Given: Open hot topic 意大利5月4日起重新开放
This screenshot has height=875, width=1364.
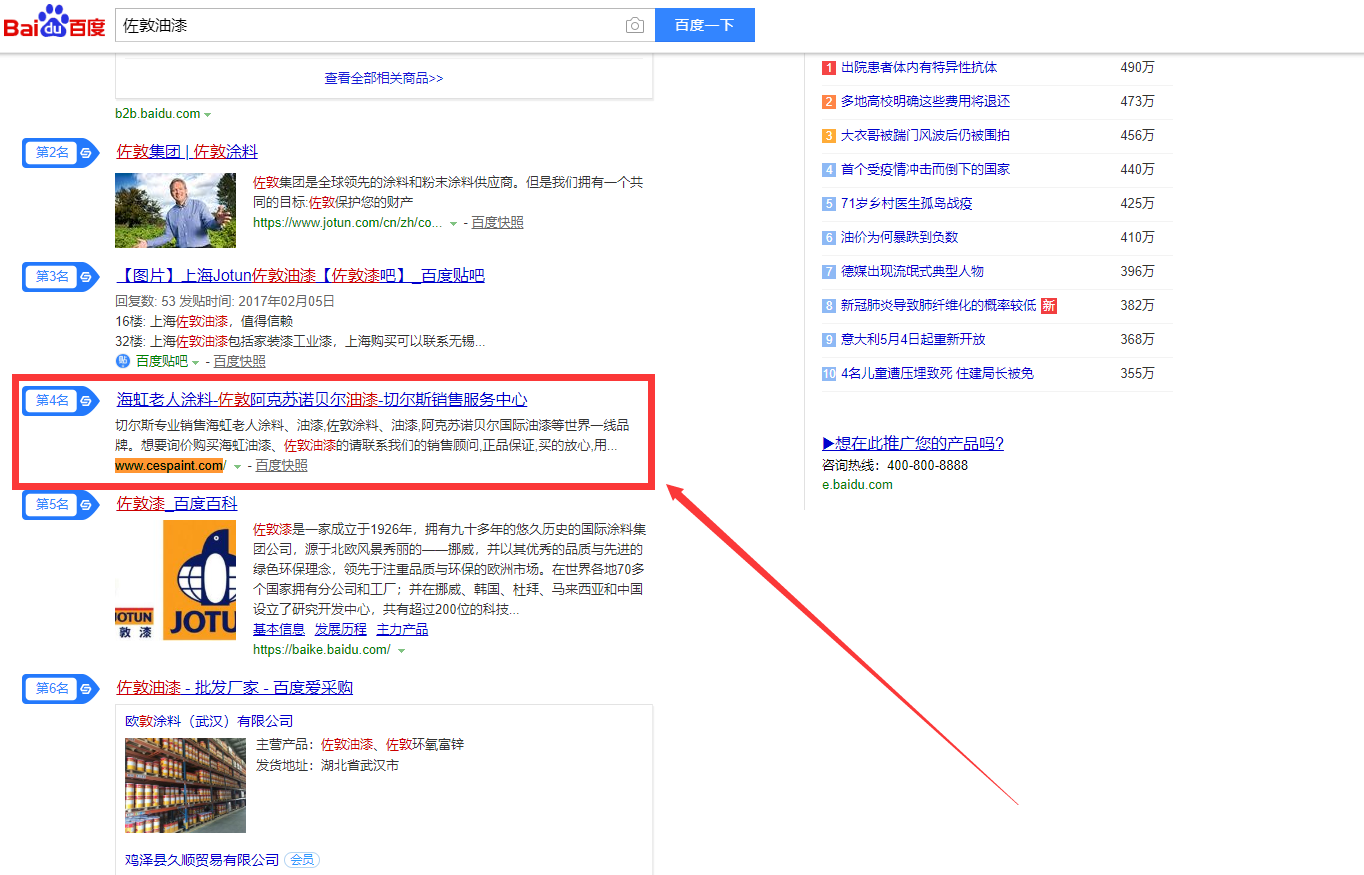Looking at the screenshot, I should (913, 340).
